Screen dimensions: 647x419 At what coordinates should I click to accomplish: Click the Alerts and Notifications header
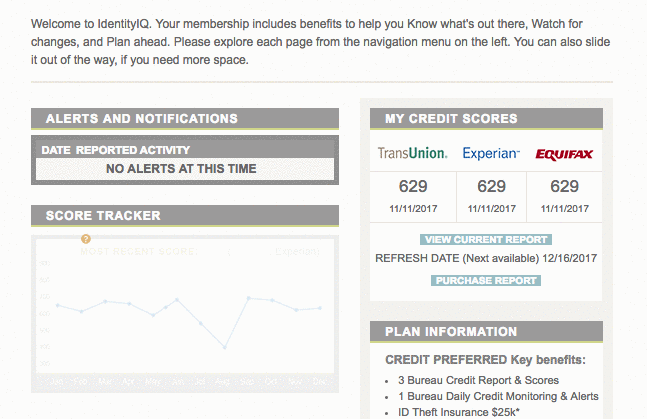click(x=185, y=119)
